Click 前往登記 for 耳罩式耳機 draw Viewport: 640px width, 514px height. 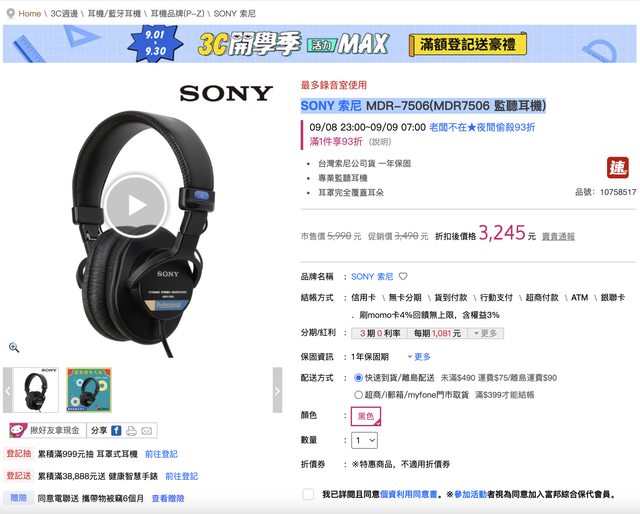(161, 454)
